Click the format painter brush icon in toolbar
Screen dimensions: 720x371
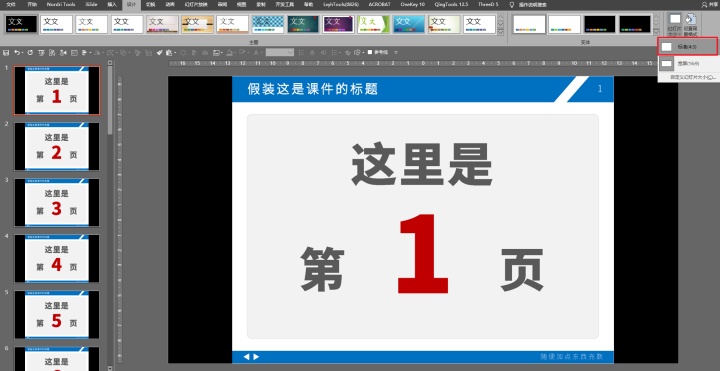pyautogui.click(x=159, y=52)
